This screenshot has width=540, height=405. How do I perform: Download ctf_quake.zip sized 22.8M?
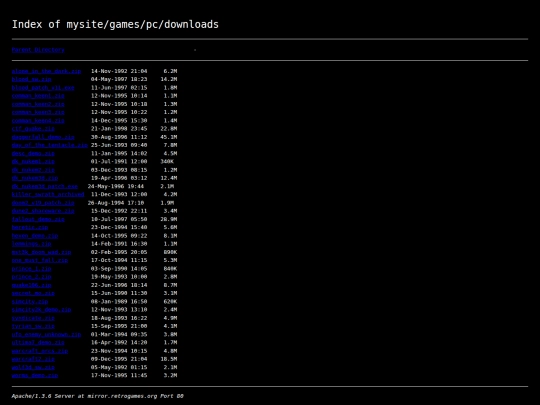click(33, 129)
